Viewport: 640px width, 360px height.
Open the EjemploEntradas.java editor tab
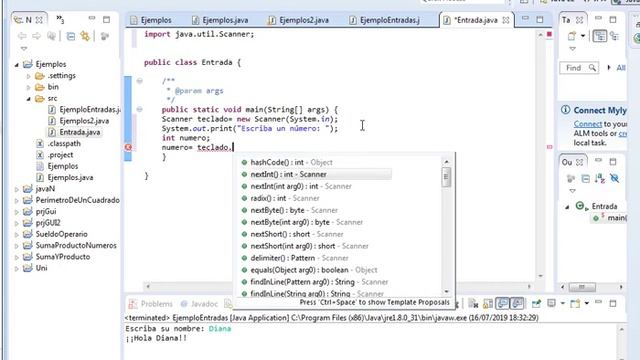pos(385,20)
